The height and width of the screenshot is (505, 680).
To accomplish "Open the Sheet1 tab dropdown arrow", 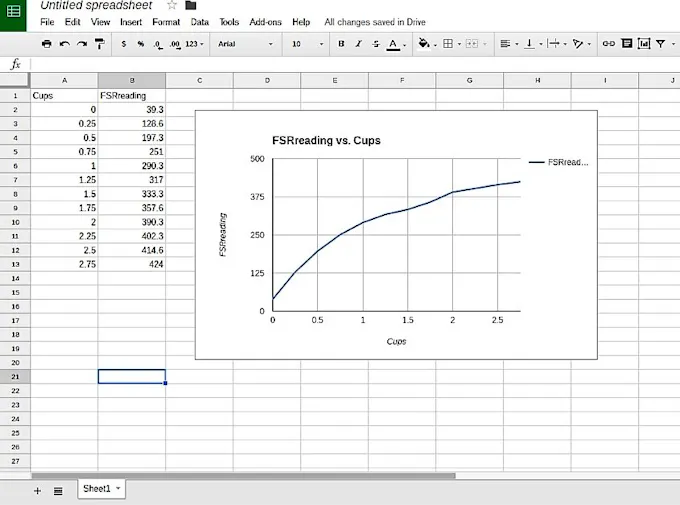I will [118, 489].
